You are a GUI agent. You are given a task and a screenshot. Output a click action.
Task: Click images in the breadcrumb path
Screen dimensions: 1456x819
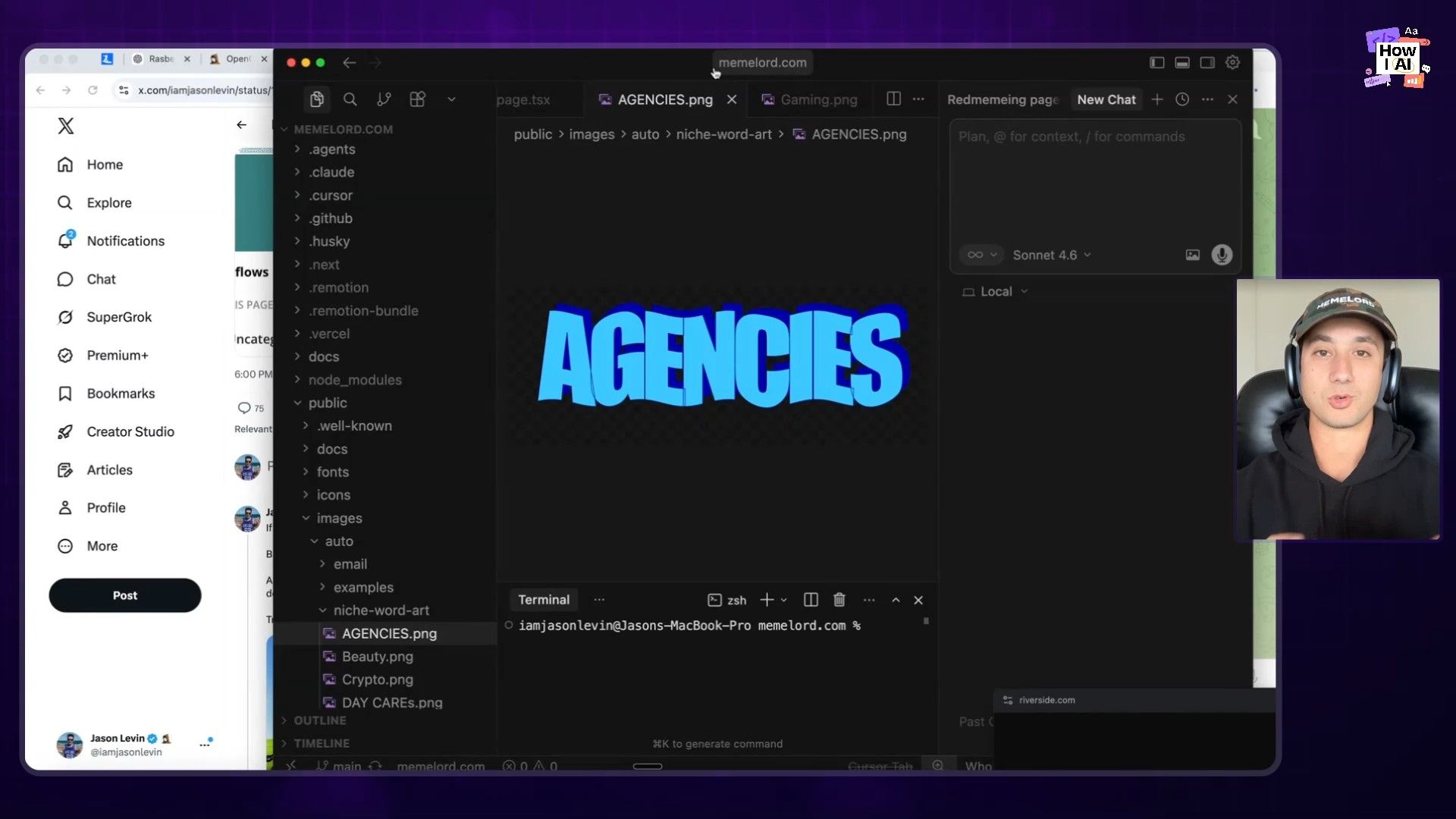coord(591,134)
